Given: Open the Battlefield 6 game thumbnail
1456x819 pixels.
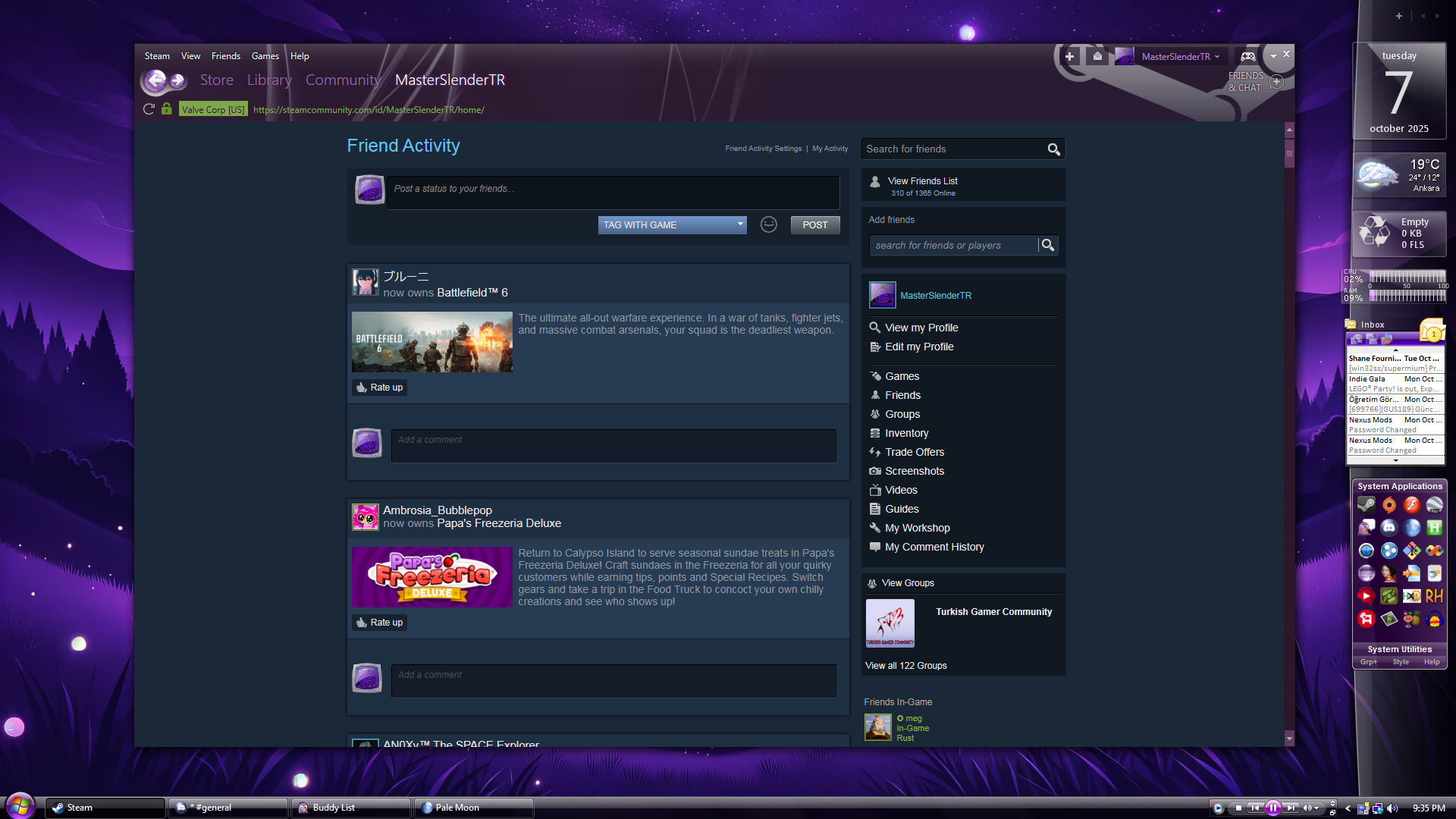Looking at the screenshot, I should coord(432,342).
